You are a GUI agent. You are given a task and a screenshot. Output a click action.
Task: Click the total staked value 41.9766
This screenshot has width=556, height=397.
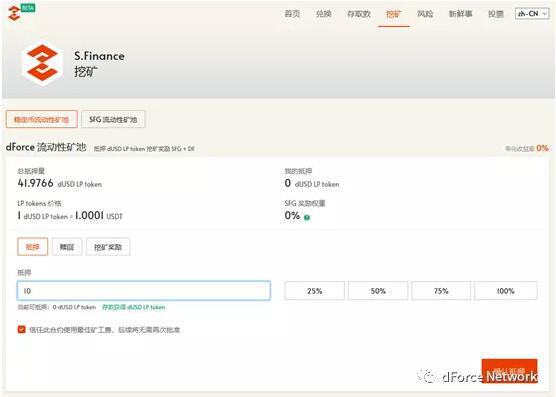click(x=35, y=183)
